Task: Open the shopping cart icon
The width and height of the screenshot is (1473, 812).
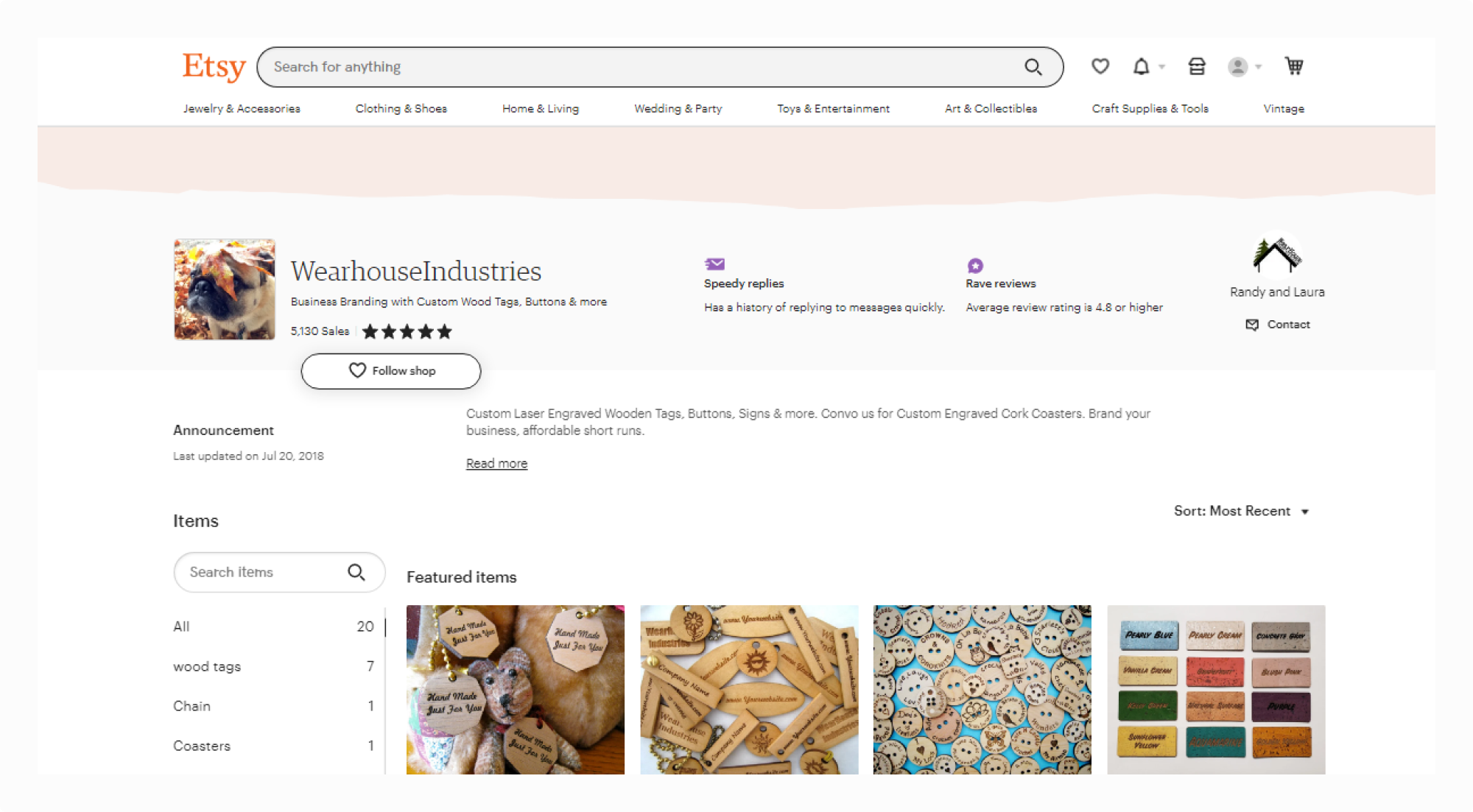Action: point(1294,66)
